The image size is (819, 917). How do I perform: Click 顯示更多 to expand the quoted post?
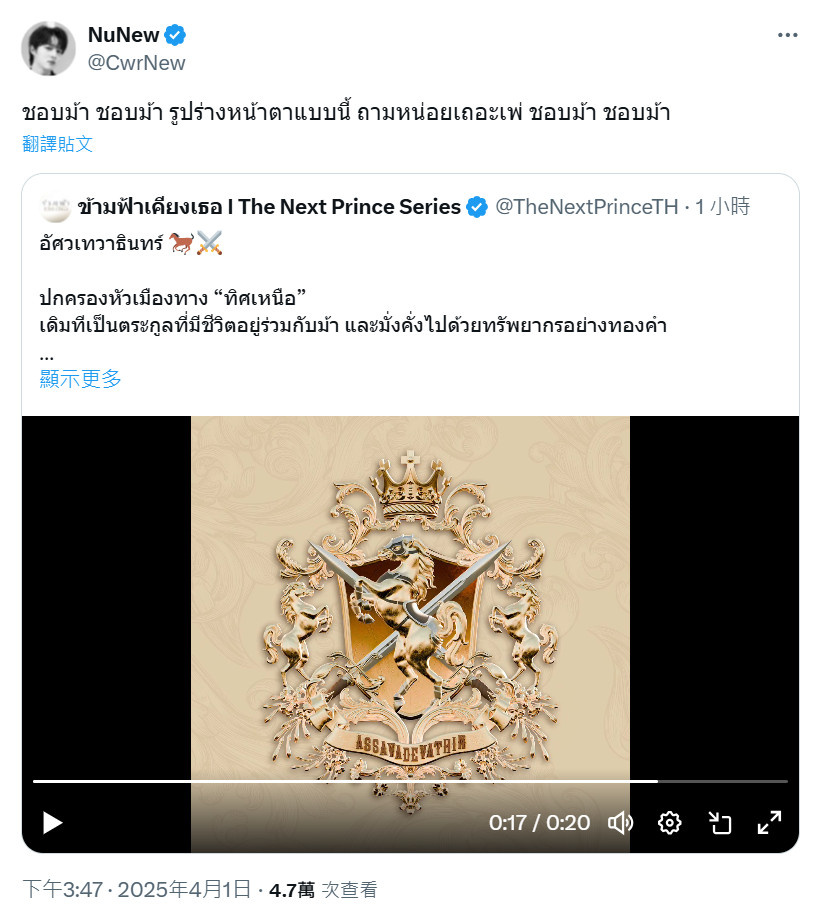pos(80,379)
